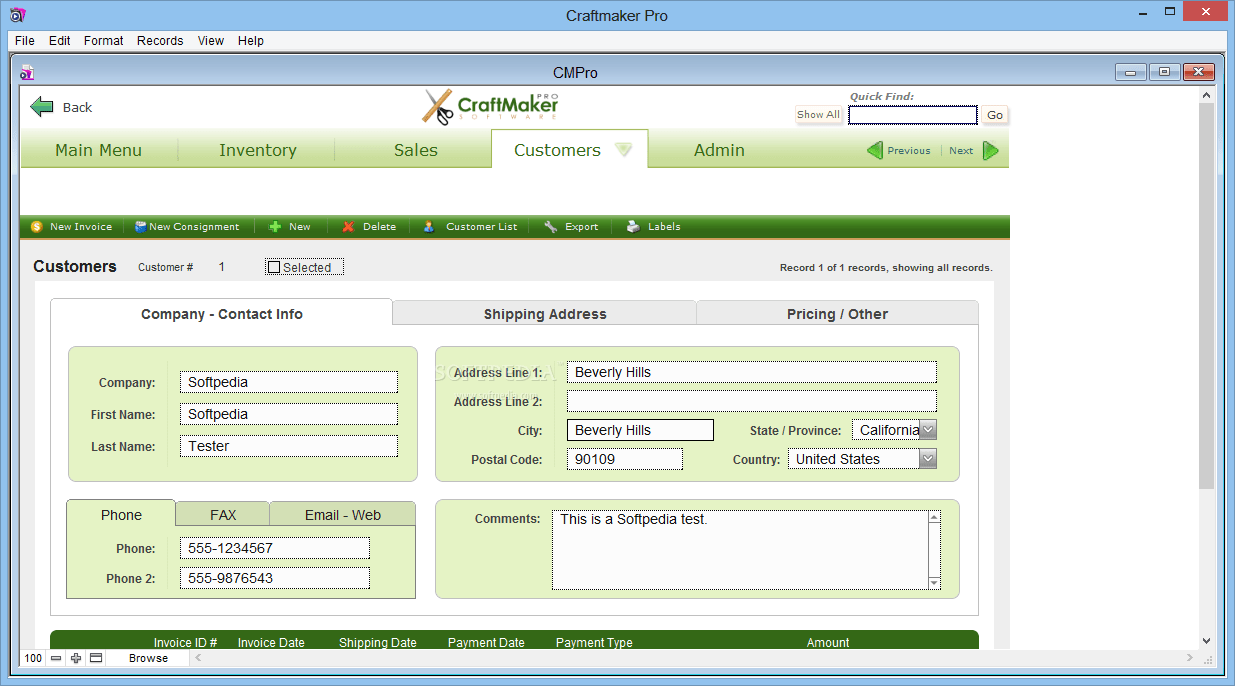The width and height of the screenshot is (1235, 686).
Task: Click the Show All button
Action: 818,115
